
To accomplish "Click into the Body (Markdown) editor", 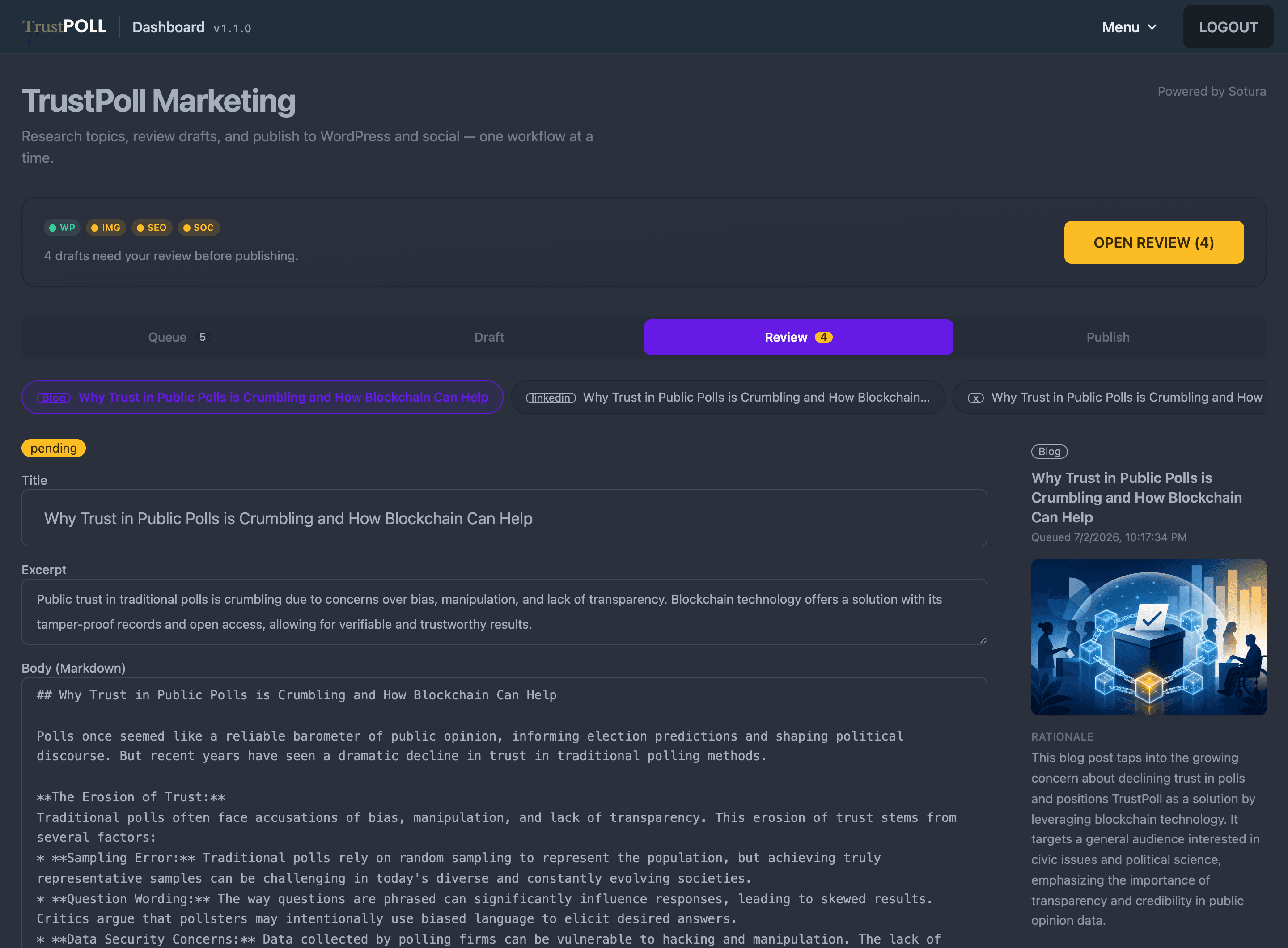I will click(504, 813).
